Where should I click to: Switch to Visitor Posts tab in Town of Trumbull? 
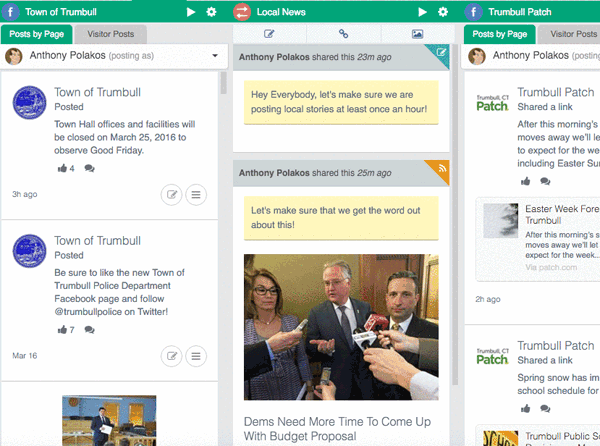pyautogui.click(x=111, y=34)
